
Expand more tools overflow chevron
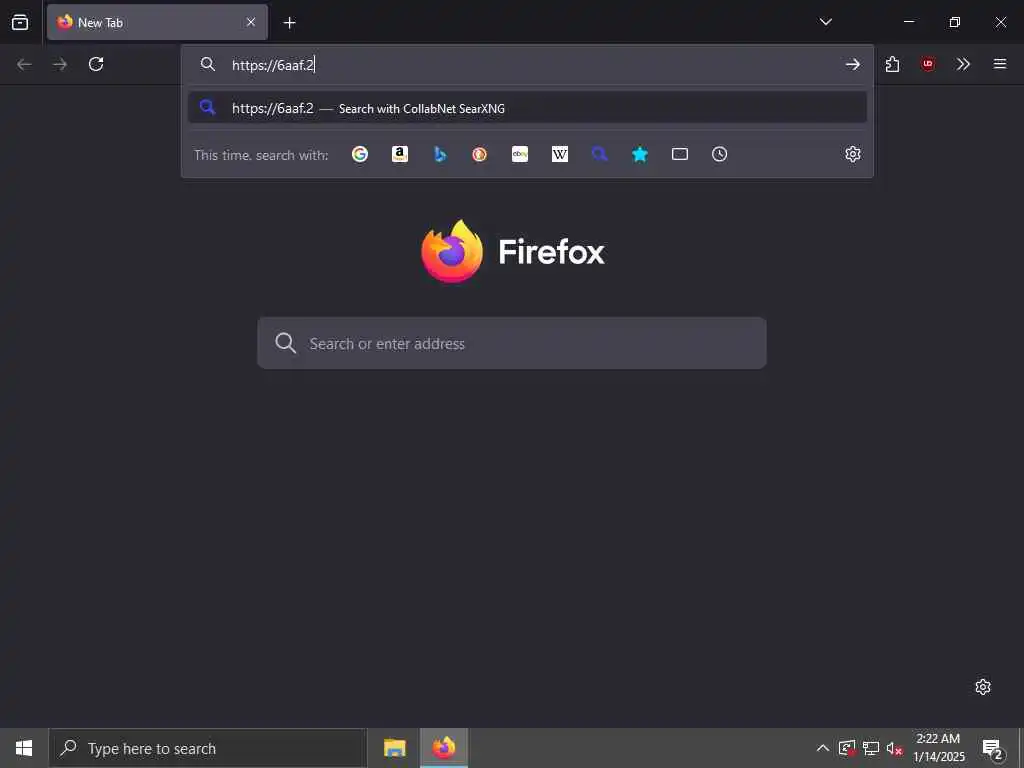click(963, 64)
